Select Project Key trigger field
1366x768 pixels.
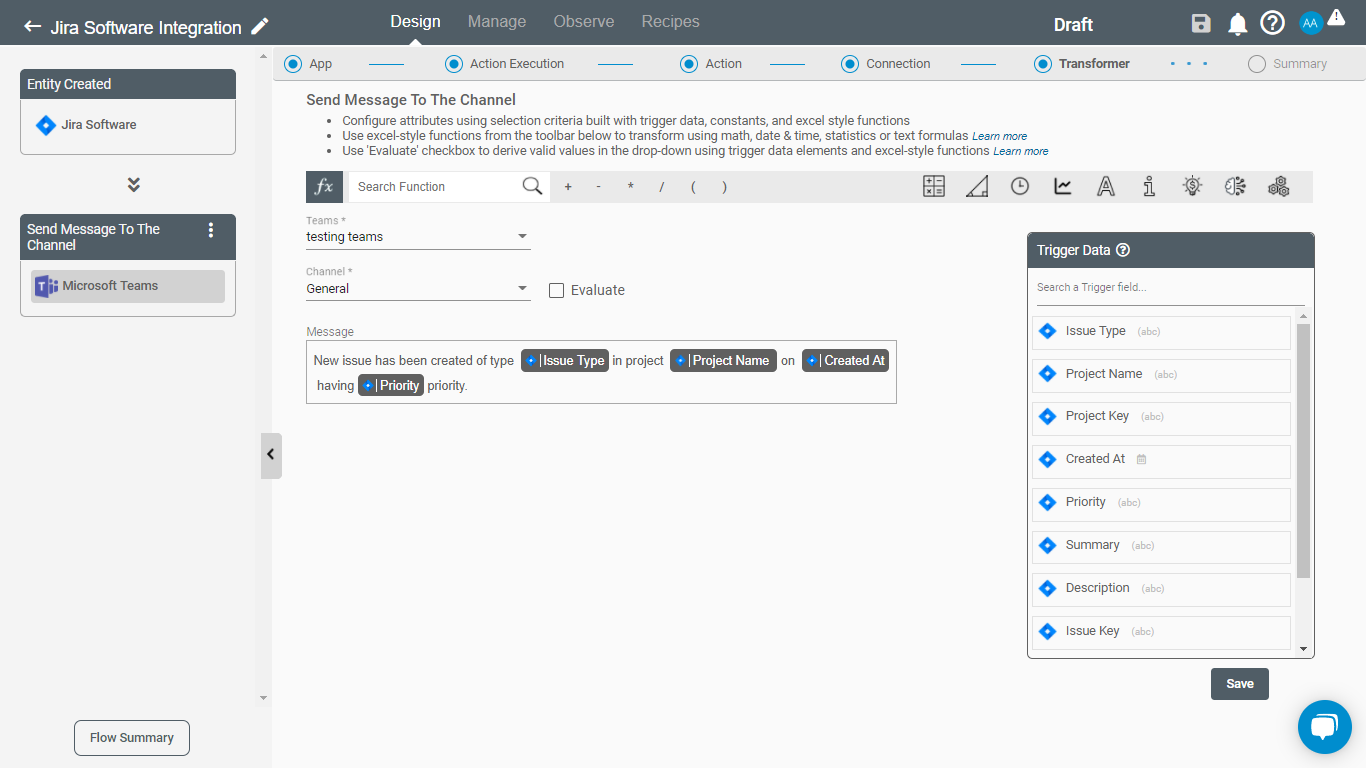1161,418
